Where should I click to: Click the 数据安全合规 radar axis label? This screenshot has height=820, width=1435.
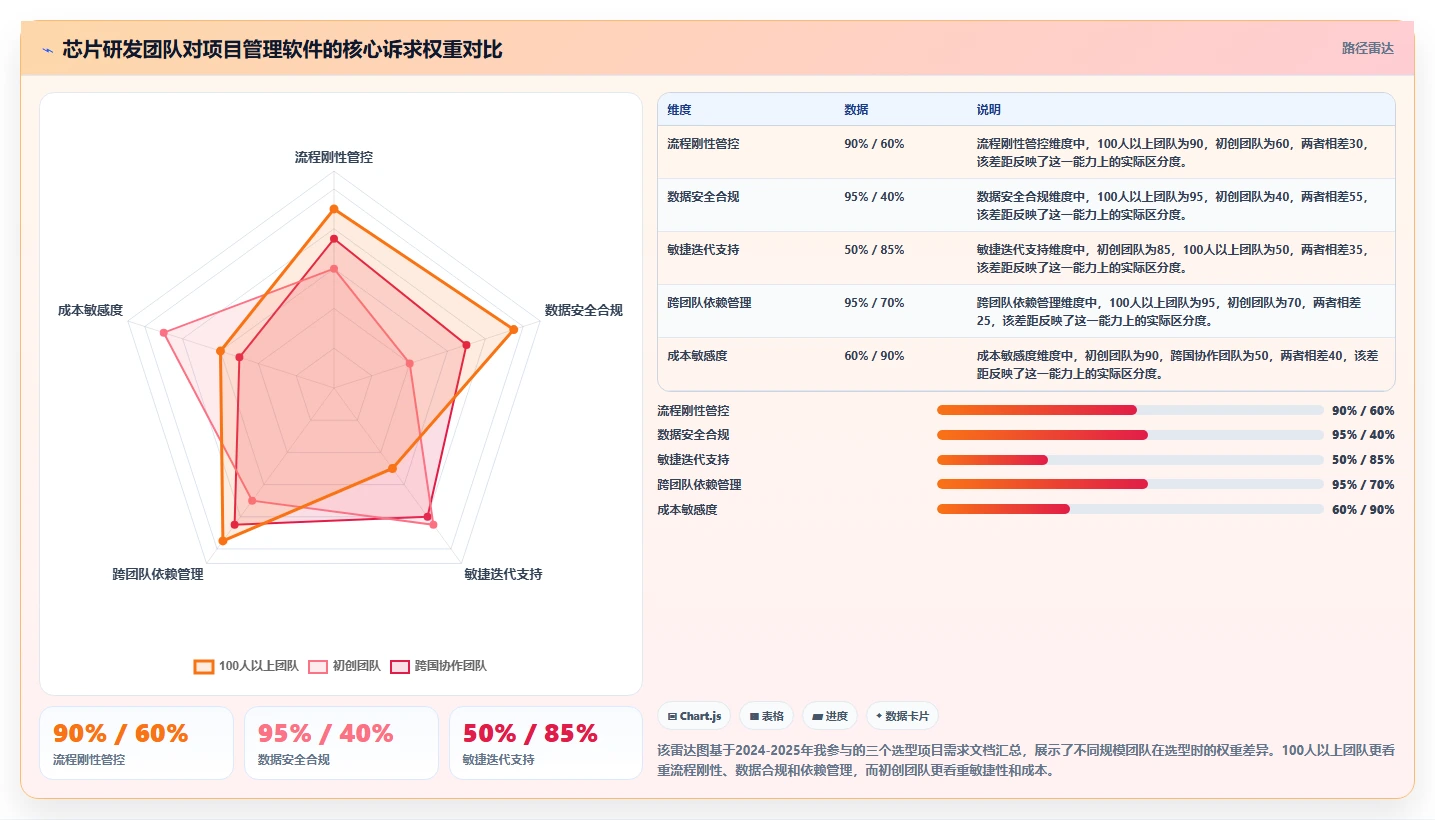[x=584, y=311]
